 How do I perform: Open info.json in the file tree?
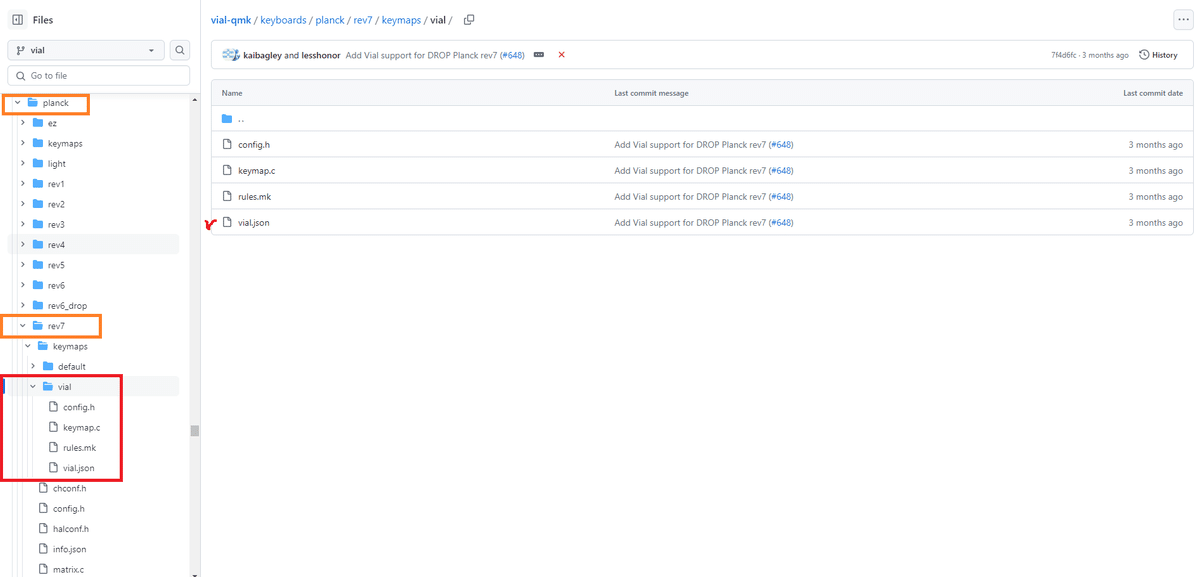69,549
